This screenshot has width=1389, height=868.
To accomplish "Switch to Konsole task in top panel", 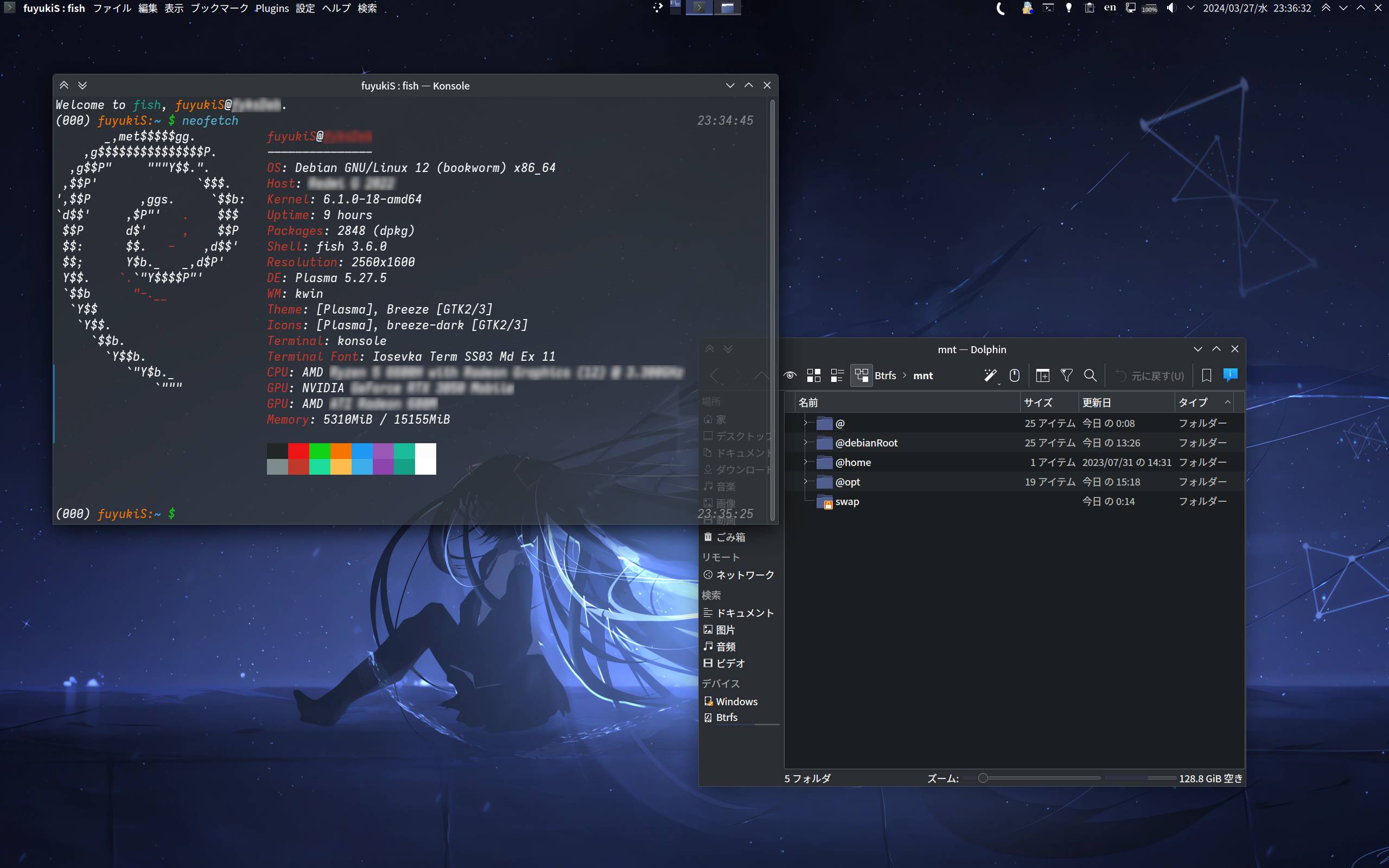I will coord(699,8).
